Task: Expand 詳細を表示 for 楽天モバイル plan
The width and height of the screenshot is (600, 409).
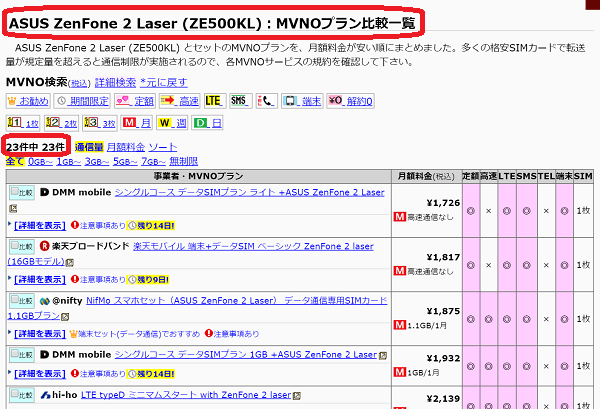Action: pyautogui.click(x=40, y=280)
